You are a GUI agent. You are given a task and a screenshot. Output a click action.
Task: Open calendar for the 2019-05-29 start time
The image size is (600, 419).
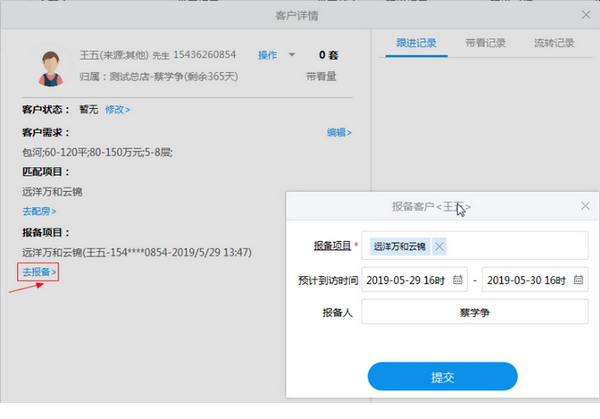[x=458, y=279]
